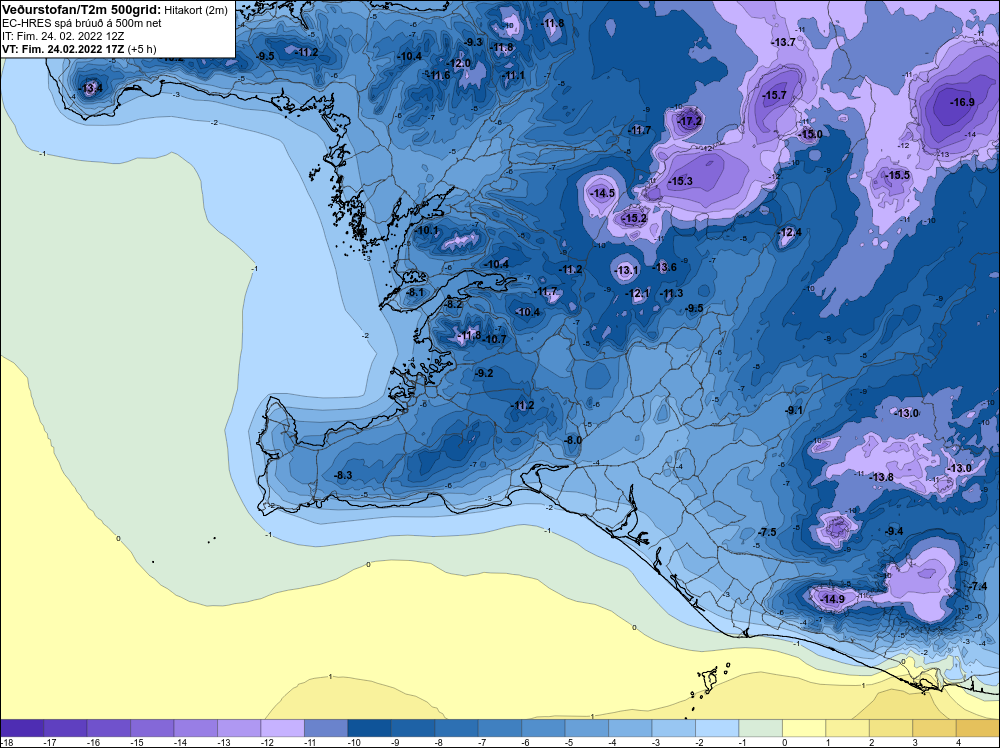
Task: Click the -12.1 temperature label
Action: (638, 293)
